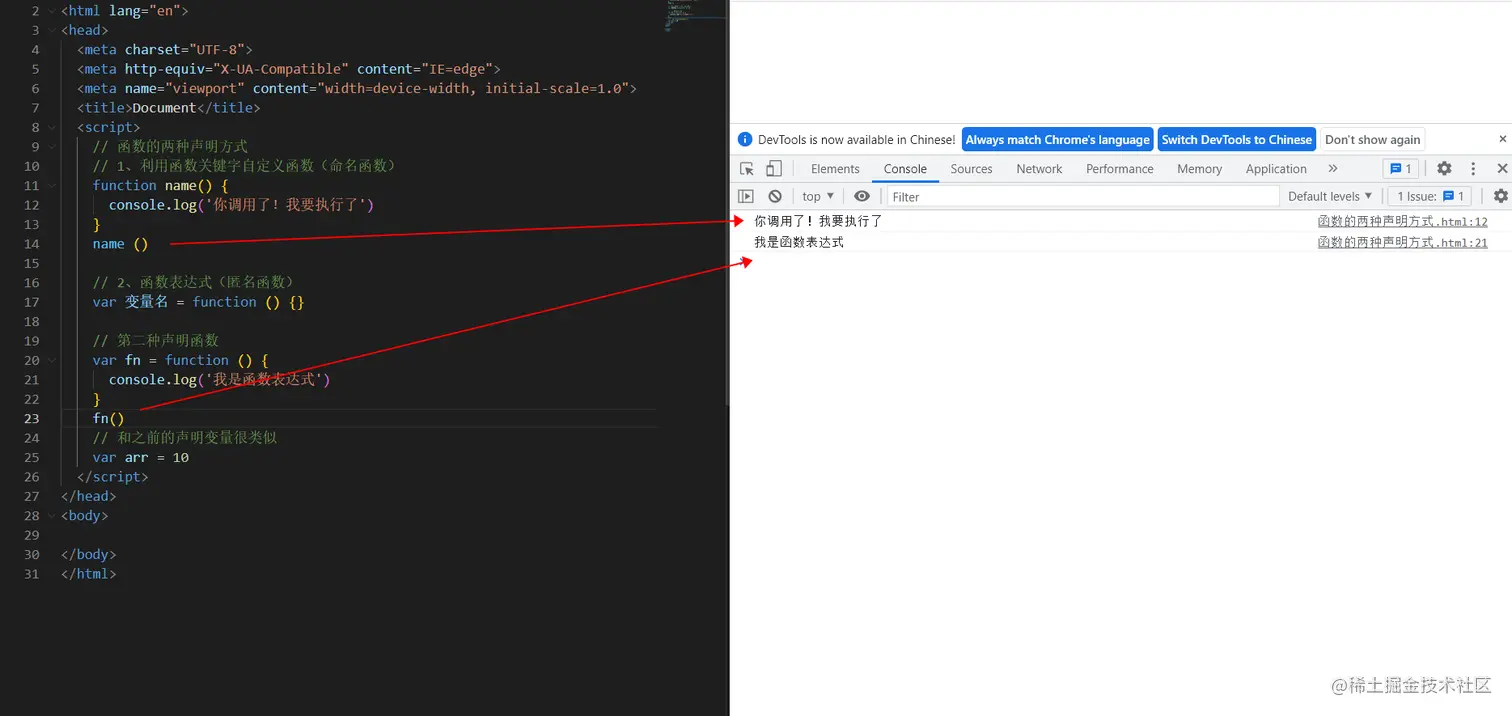Viewport: 1512px width, 716px height.
Task: Click the title tag containing Document
Action: click(x=168, y=108)
